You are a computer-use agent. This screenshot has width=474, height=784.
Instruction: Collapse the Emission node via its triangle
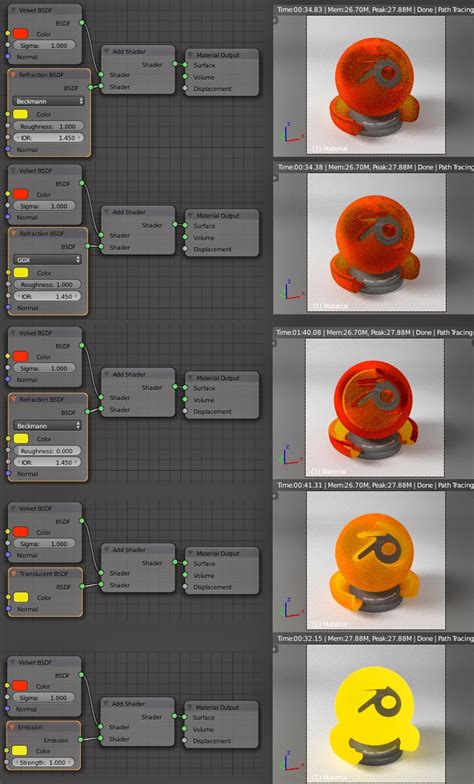12,727
